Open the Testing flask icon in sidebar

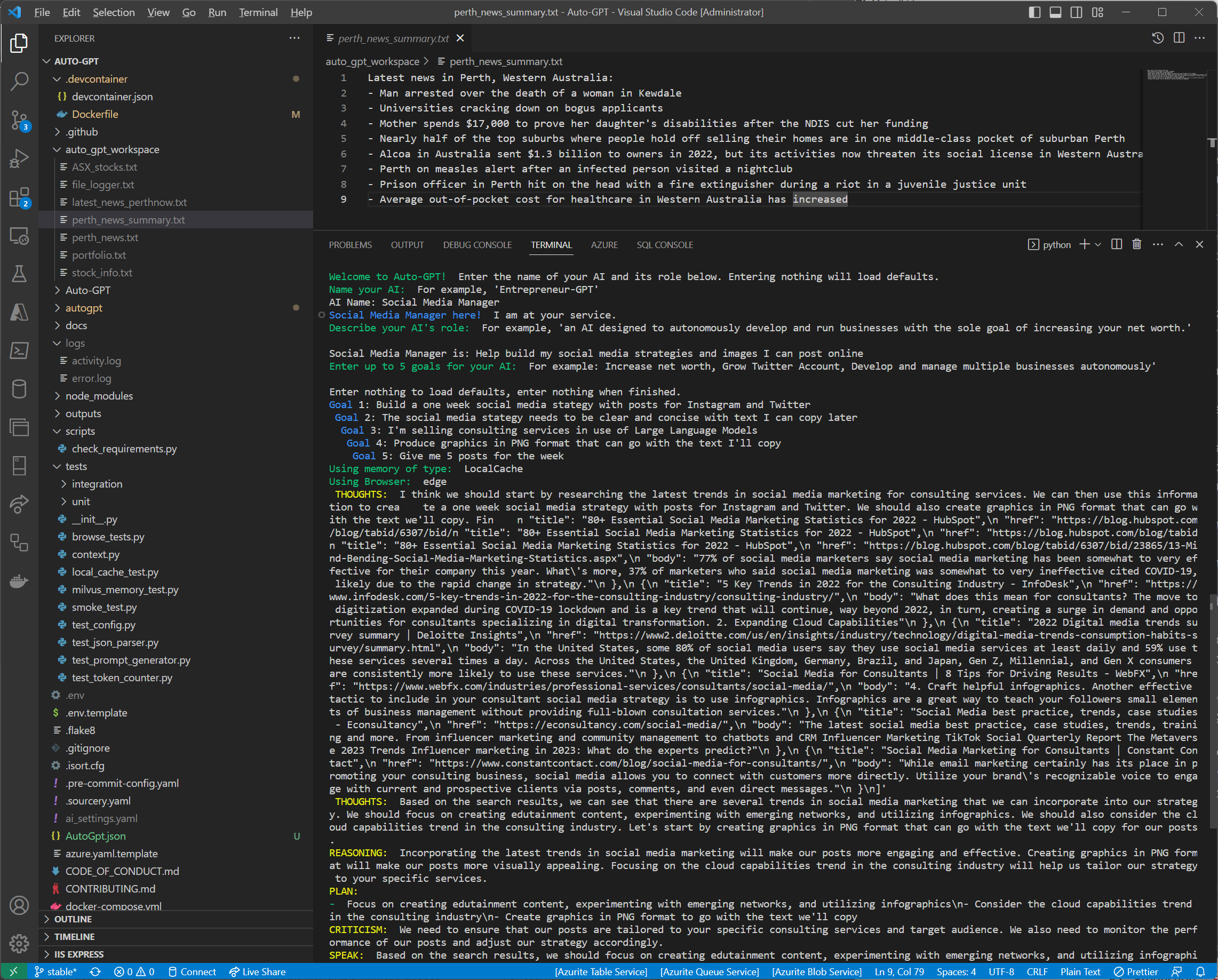[20, 274]
